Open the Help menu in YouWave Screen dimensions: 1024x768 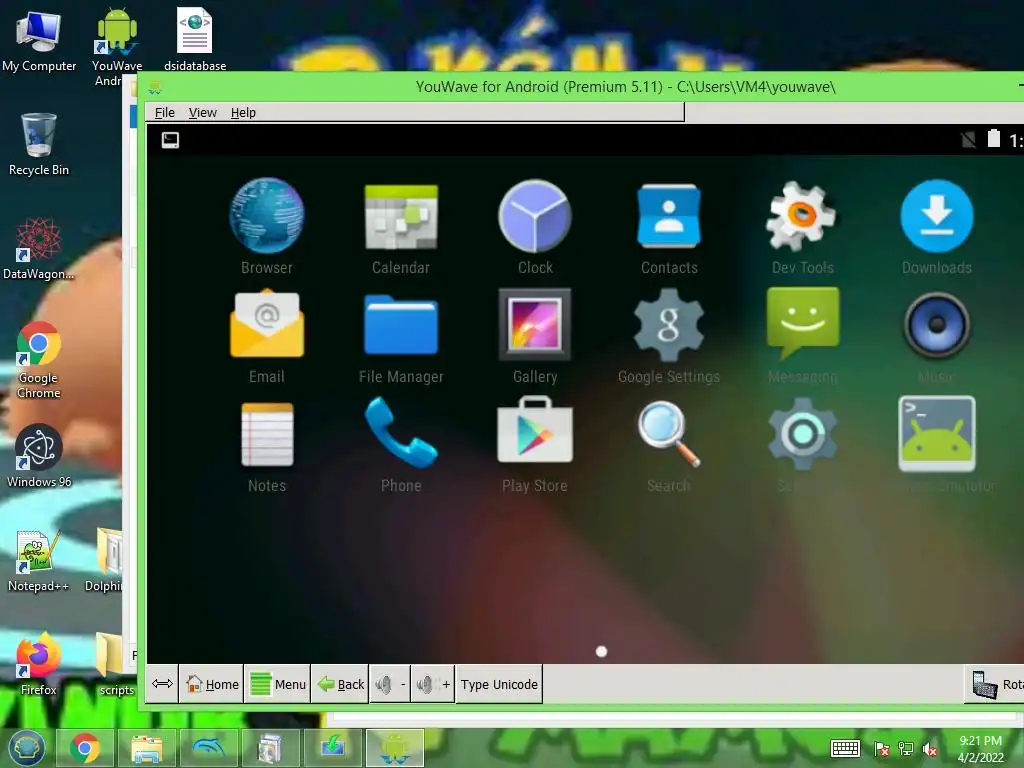[x=243, y=112]
